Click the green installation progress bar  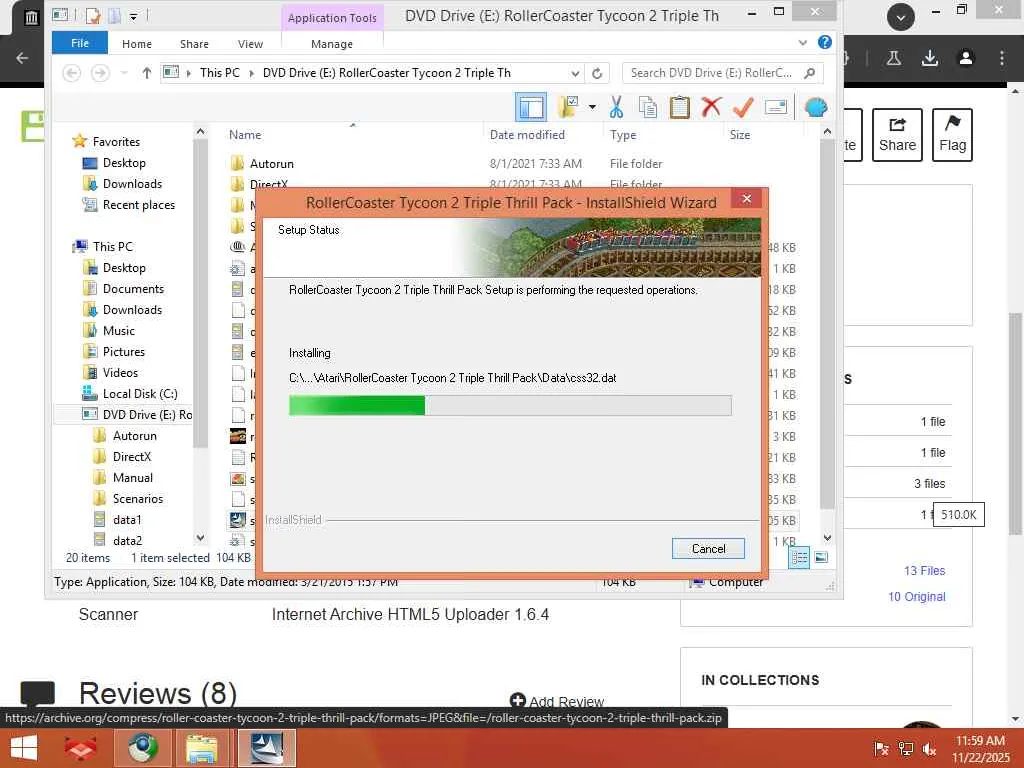(x=510, y=406)
